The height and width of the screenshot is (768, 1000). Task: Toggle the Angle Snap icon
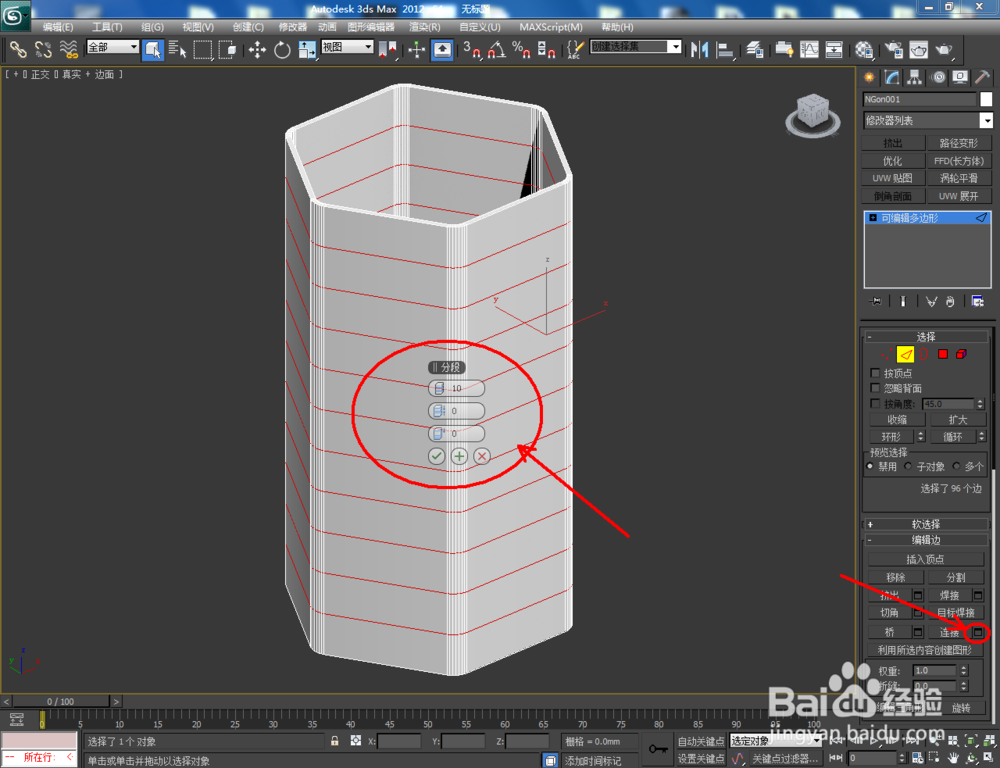[497, 49]
